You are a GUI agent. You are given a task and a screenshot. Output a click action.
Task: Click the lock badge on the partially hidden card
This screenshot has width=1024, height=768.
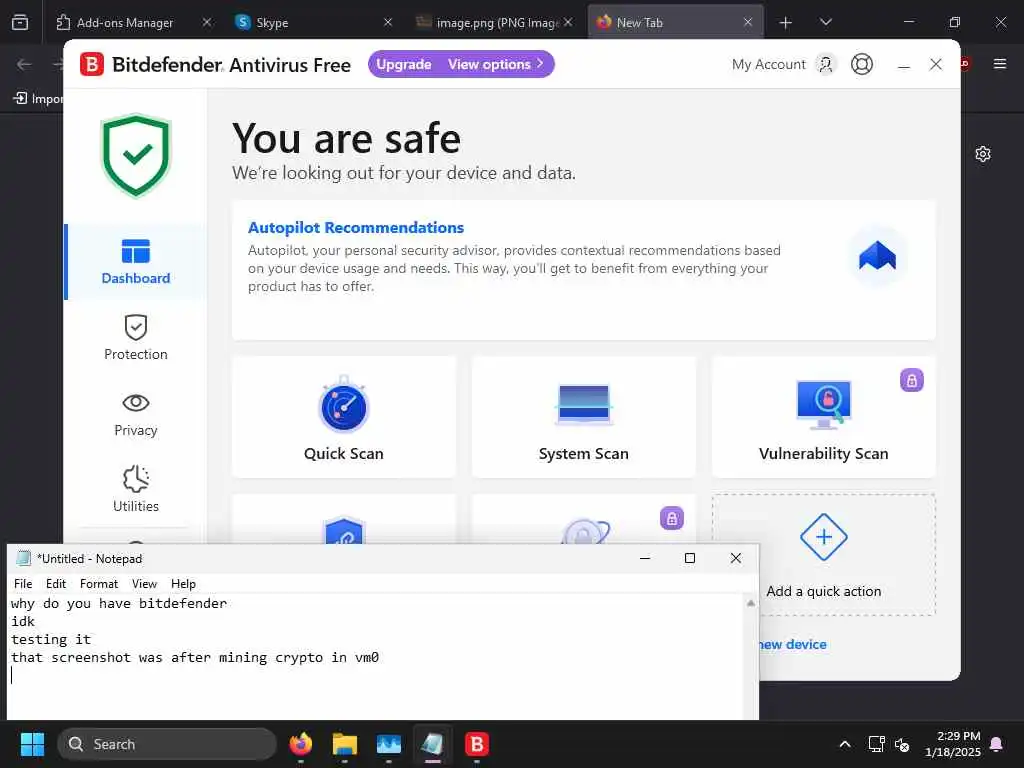(x=671, y=519)
